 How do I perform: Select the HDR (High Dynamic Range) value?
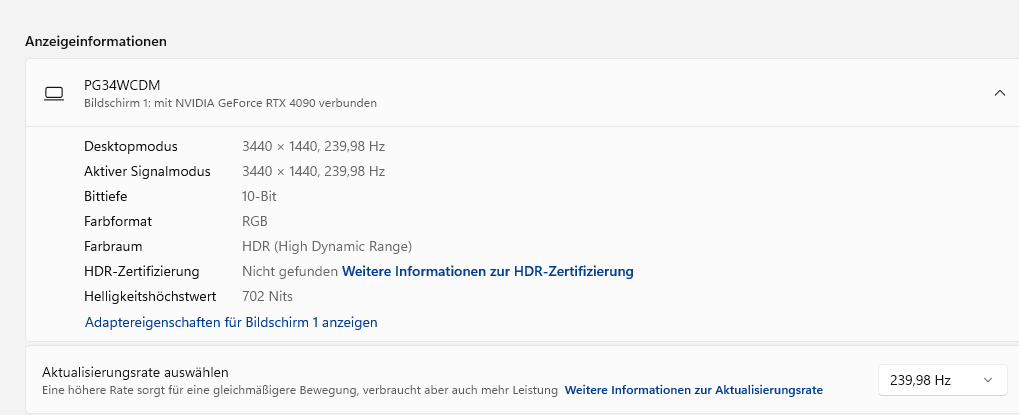pos(327,246)
